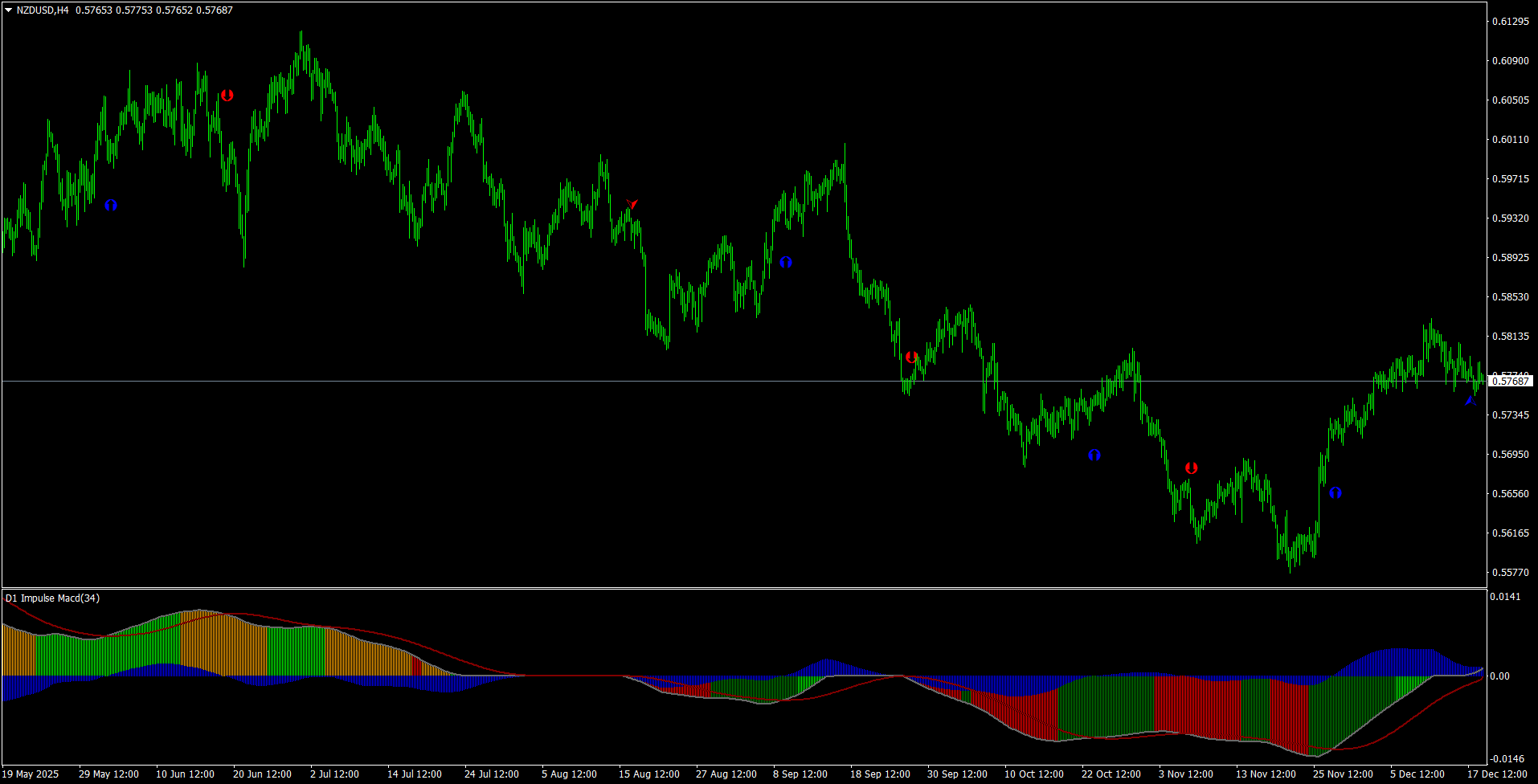Click the 19 May 2025 time axis label

coord(31,774)
